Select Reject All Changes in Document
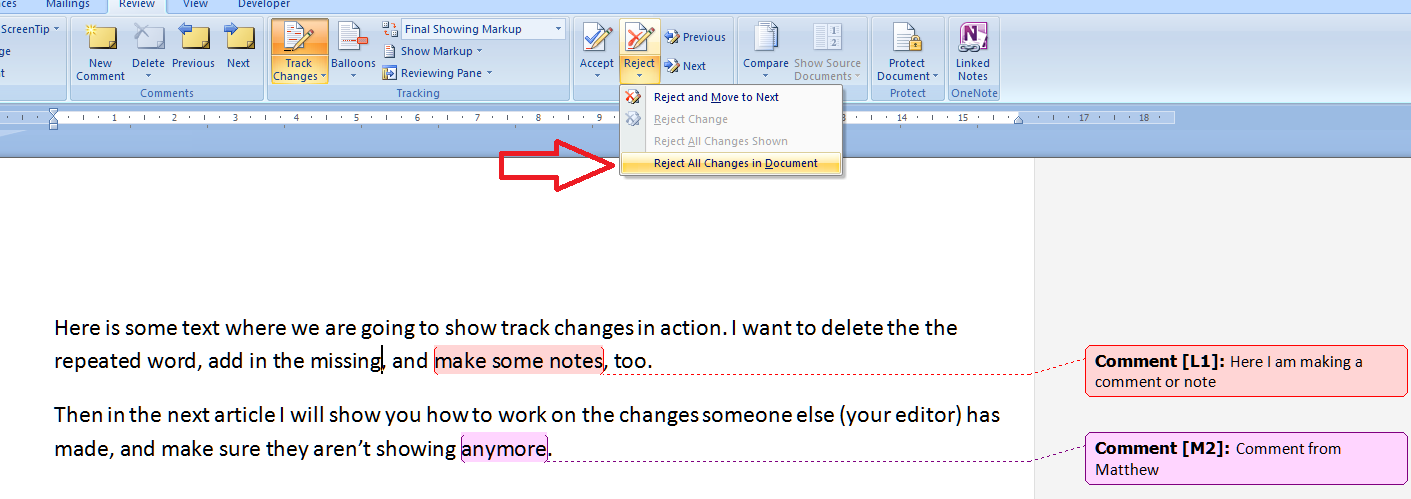 pos(735,163)
